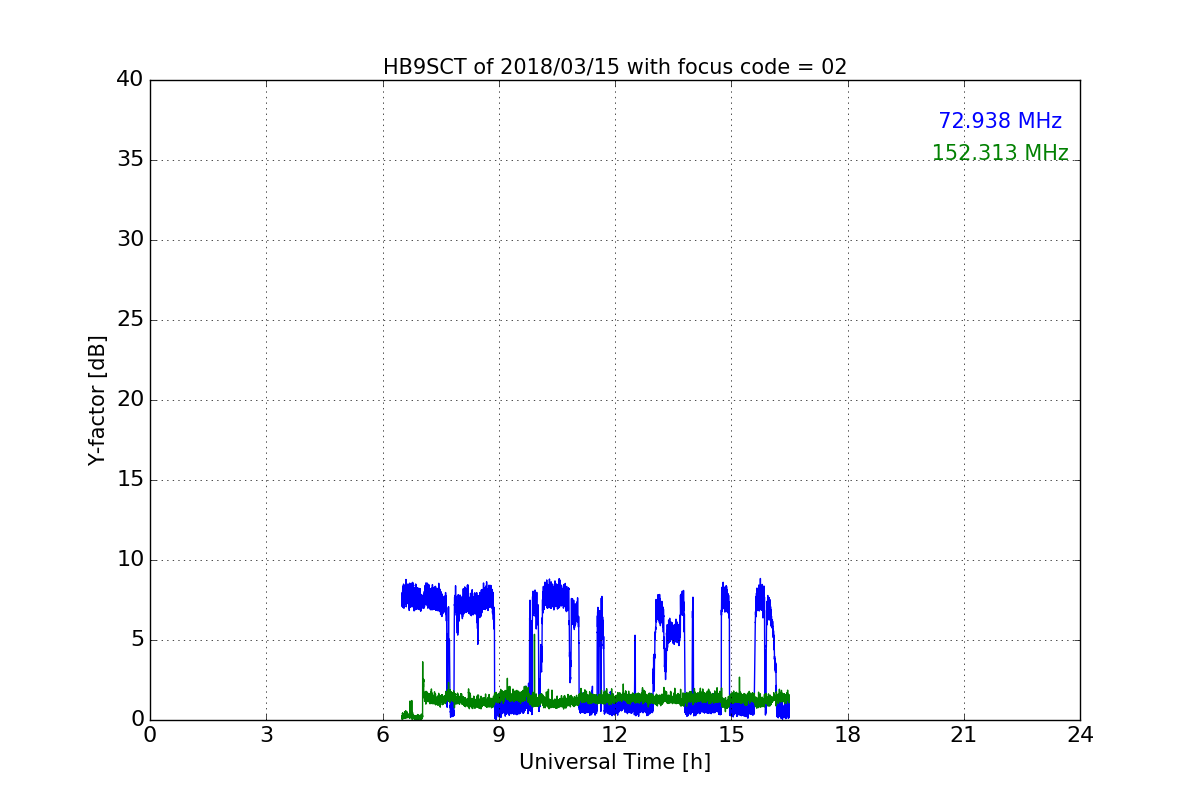This screenshot has width=1200, height=800.
Task: Click x-axis tick label '18'
Action: pyautogui.click(x=848, y=735)
